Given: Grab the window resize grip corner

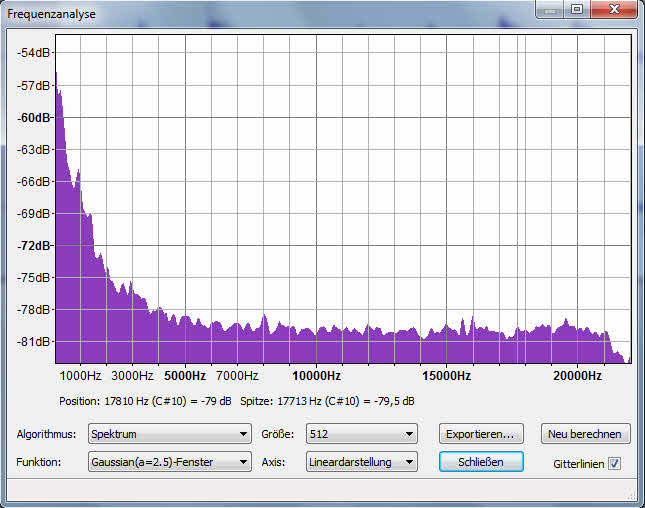Looking at the screenshot, I should pyautogui.click(x=631, y=494).
